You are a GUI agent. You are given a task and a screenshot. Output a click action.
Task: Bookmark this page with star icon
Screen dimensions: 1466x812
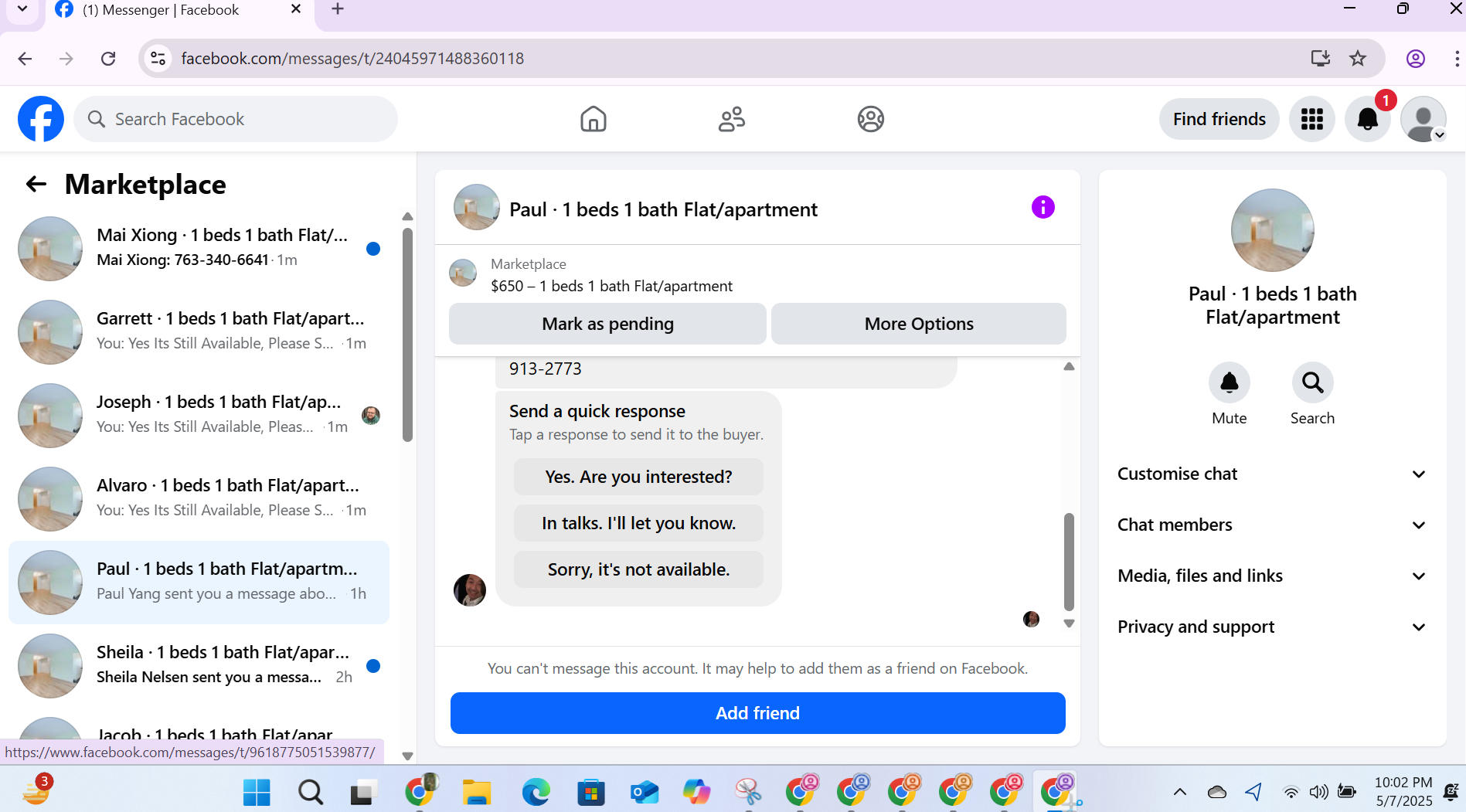tap(1358, 59)
